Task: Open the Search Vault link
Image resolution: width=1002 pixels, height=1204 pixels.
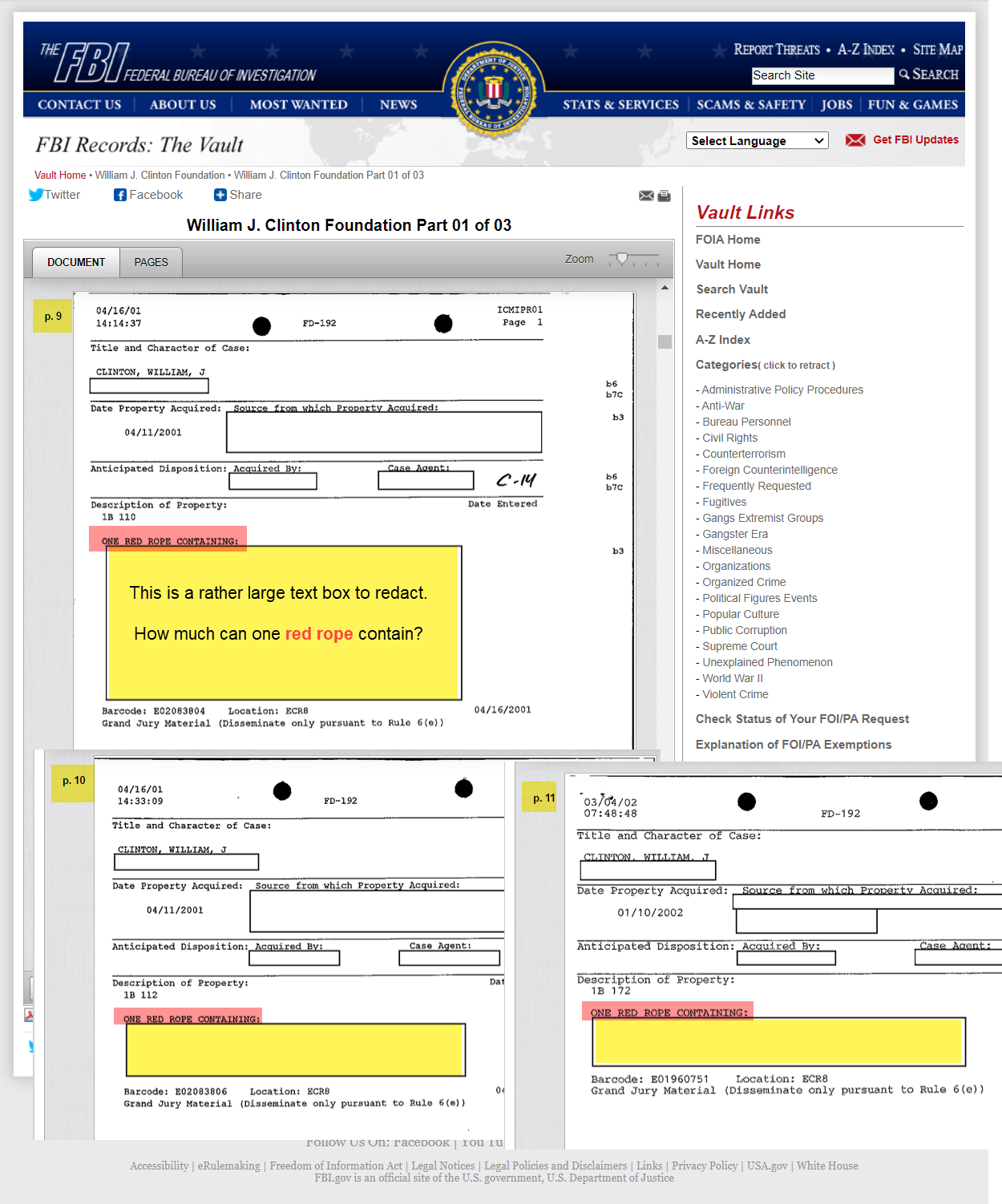Action: [732, 289]
